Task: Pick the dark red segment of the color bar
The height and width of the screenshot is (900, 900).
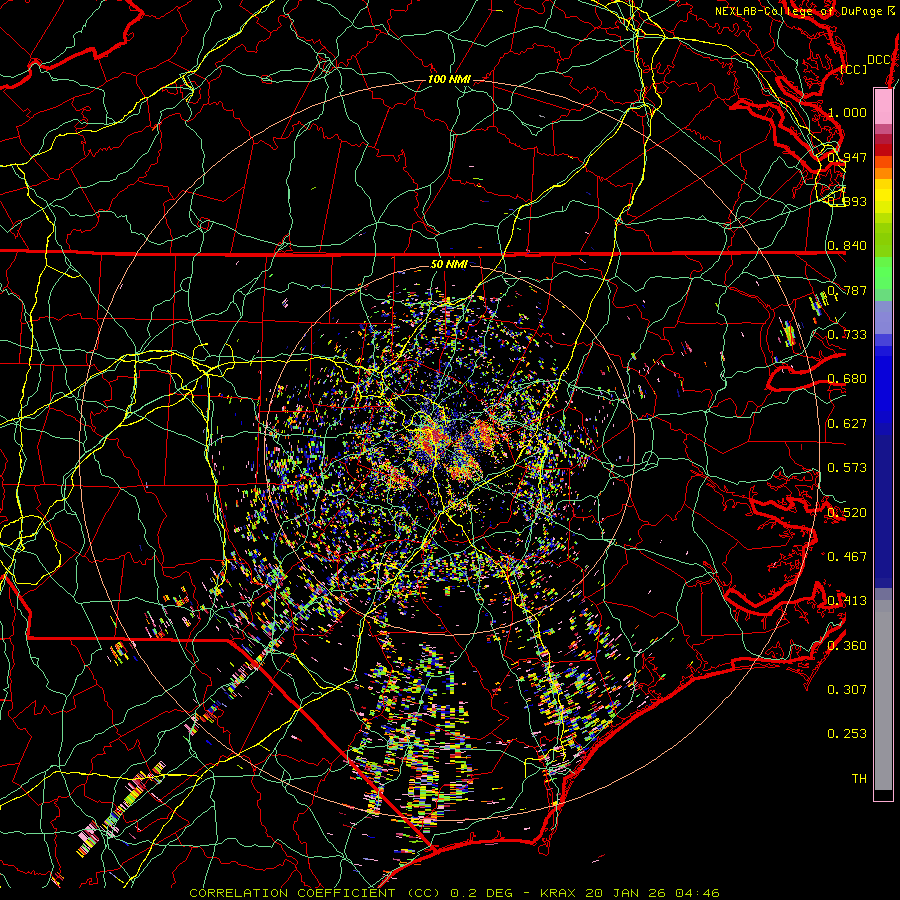Action: point(883,150)
